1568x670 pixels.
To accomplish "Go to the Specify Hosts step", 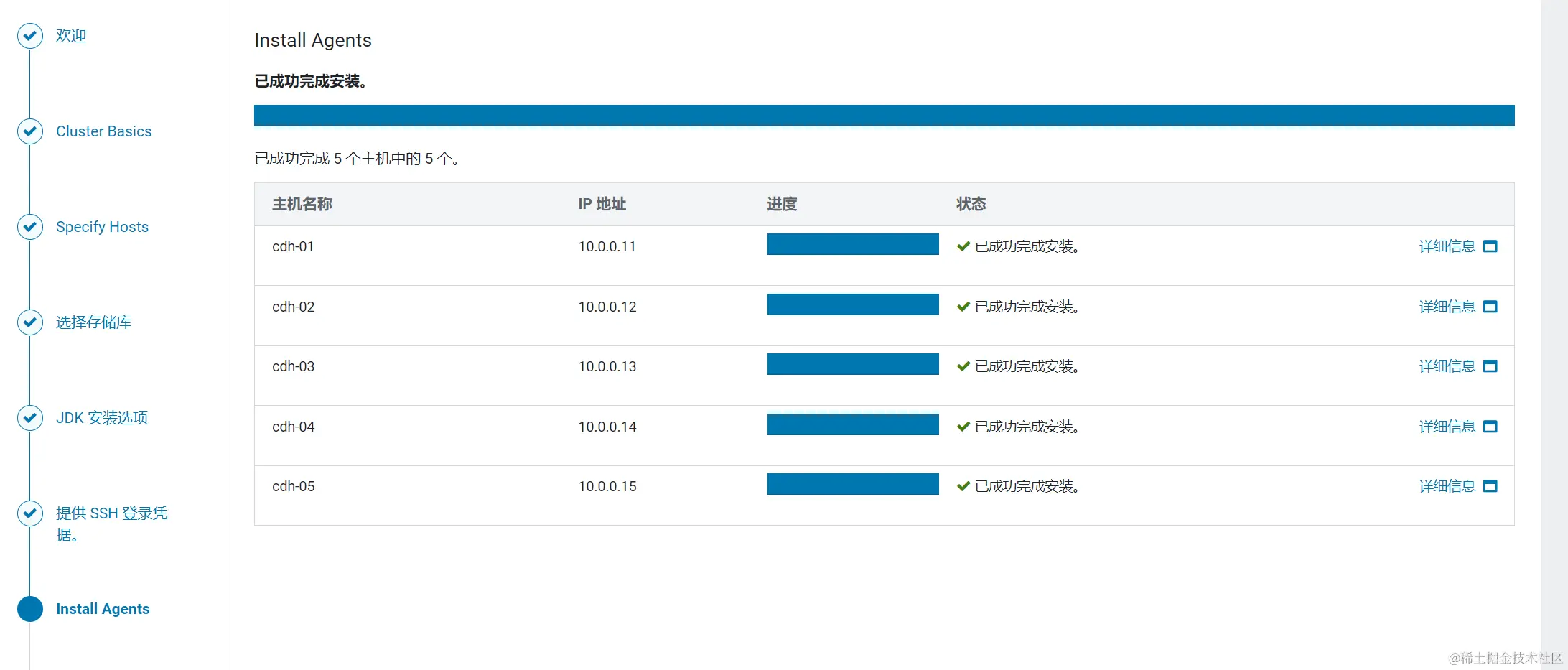I will coord(102,227).
